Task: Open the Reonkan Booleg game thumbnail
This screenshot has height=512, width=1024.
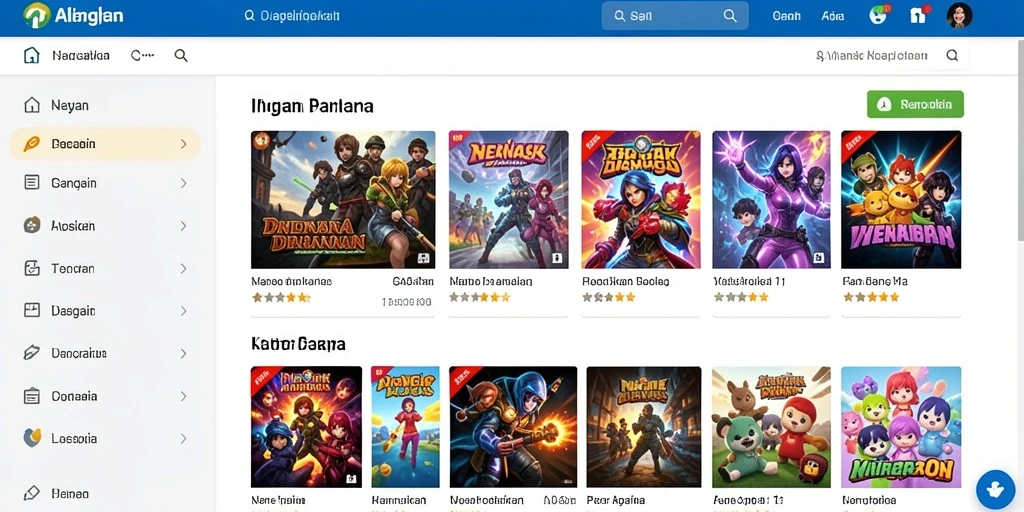Action: [641, 200]
